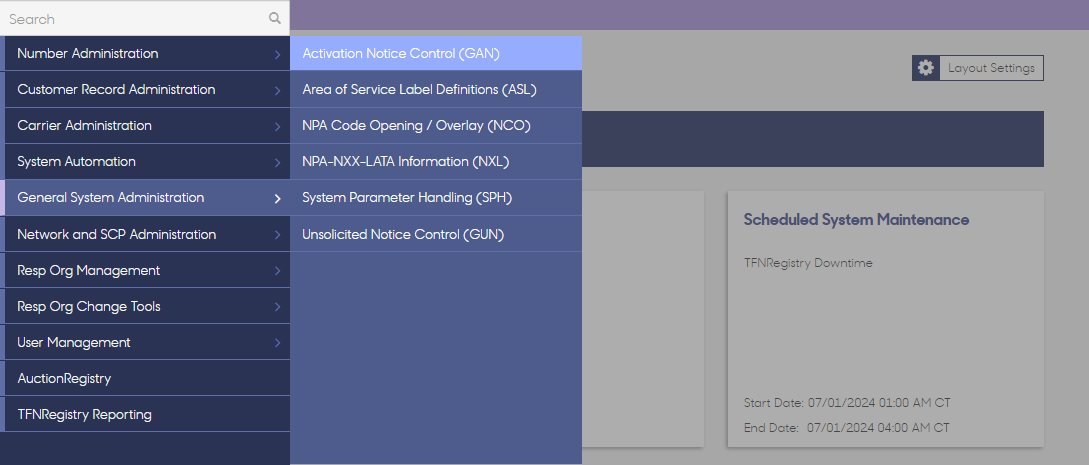The width and height of the screenshot is (1089, 465).
Task: Open the Resp Org Management menu
Action: click(145, 271)
